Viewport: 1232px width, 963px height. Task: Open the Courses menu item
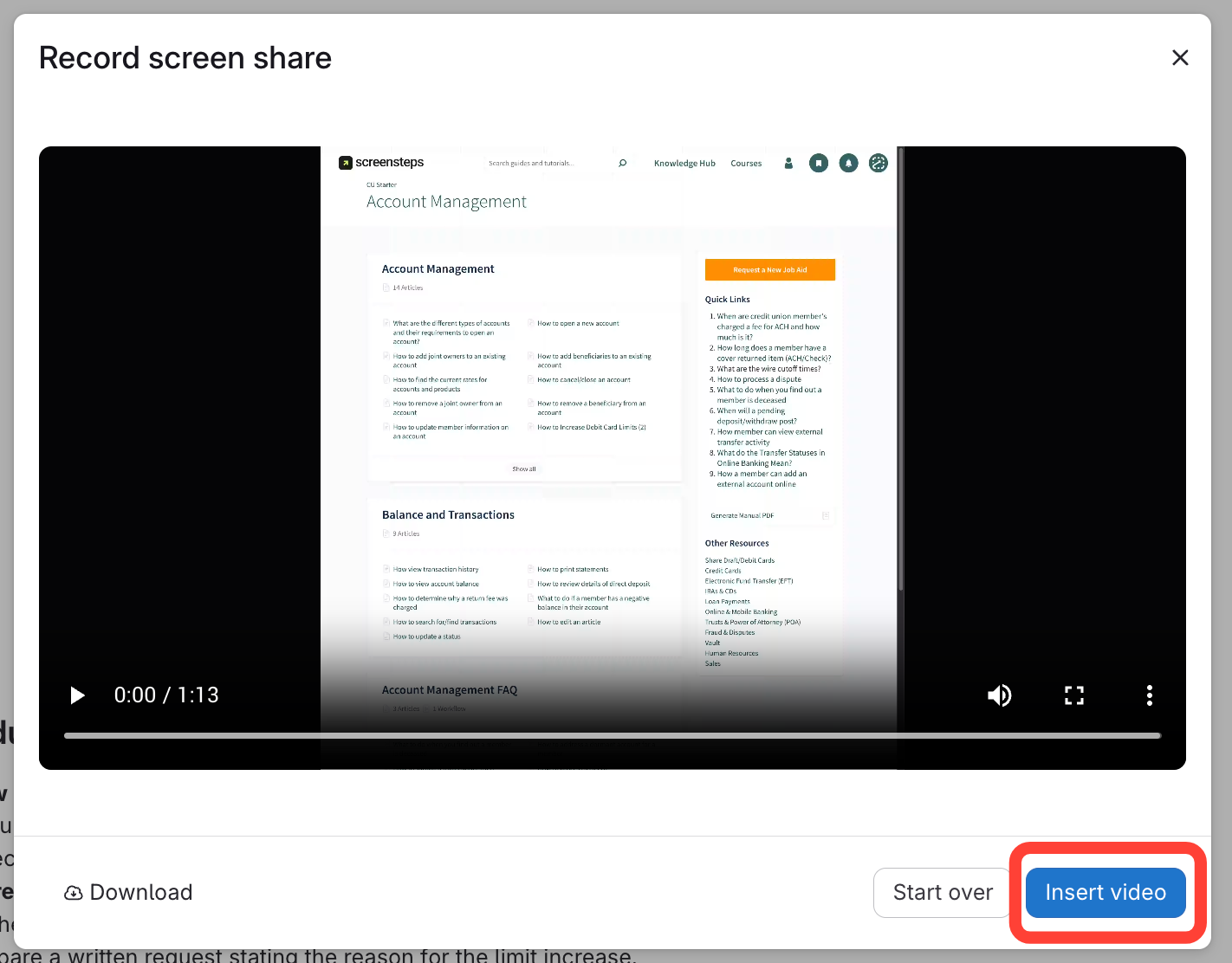(x=746, y=164)
